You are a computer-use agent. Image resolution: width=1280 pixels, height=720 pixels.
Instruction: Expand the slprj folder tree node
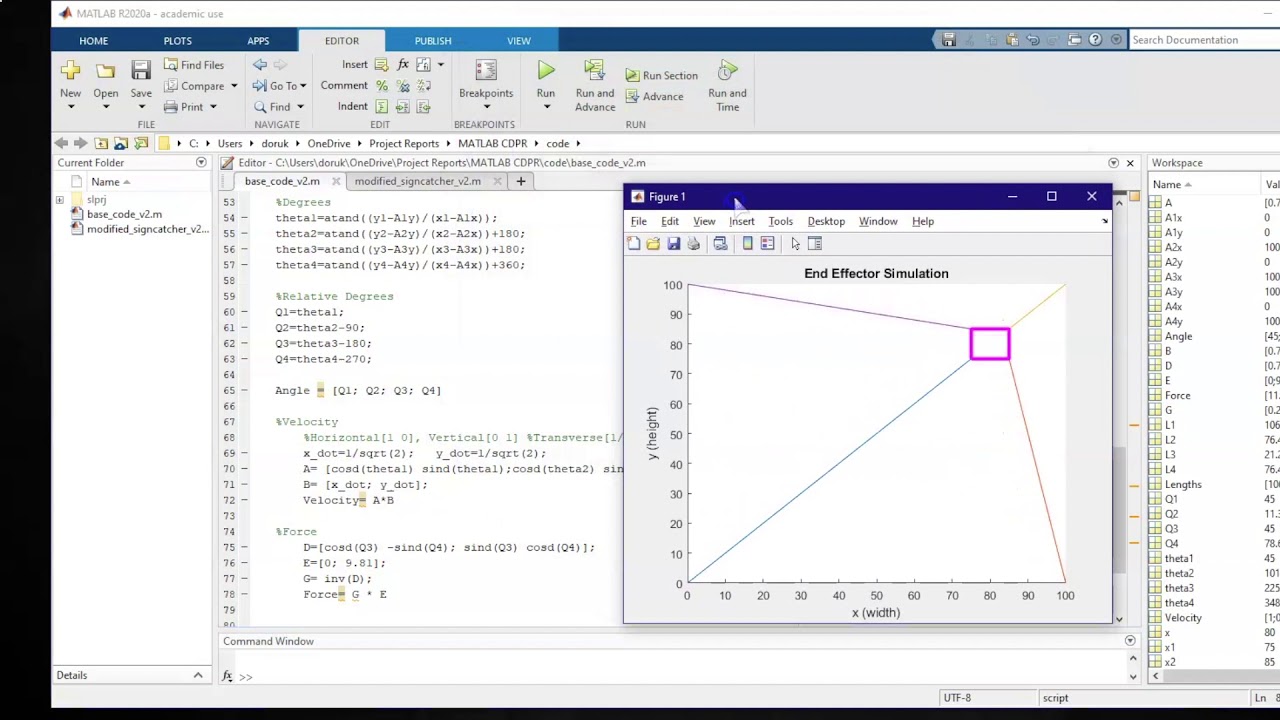coord(60,200)
